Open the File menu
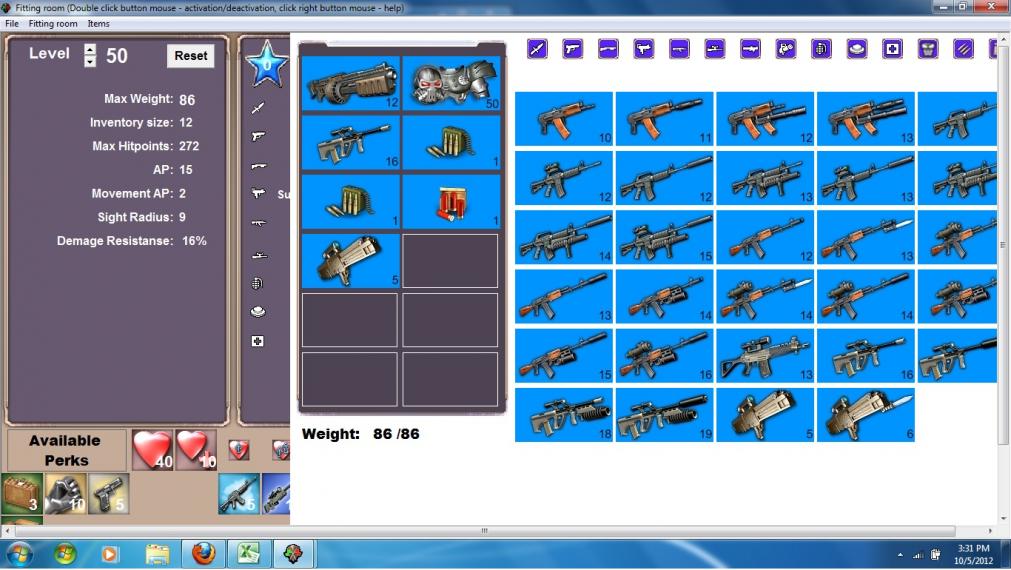 (x=12, y=23)
